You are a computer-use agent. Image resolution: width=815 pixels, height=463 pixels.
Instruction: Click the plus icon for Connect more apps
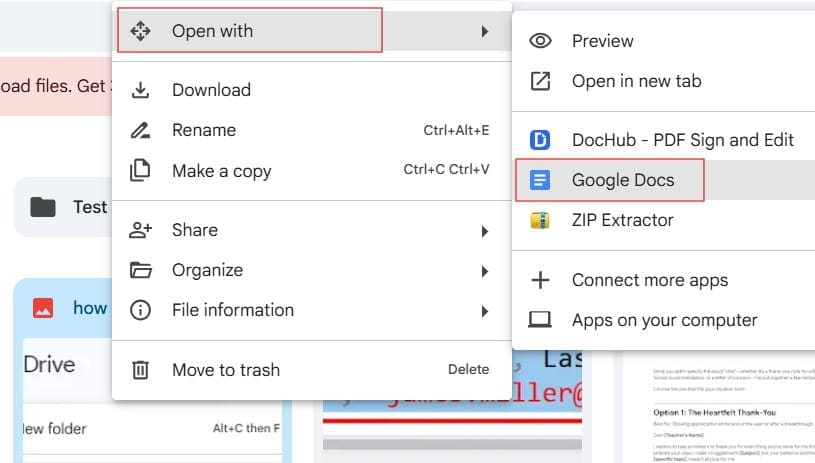(540, 280)
